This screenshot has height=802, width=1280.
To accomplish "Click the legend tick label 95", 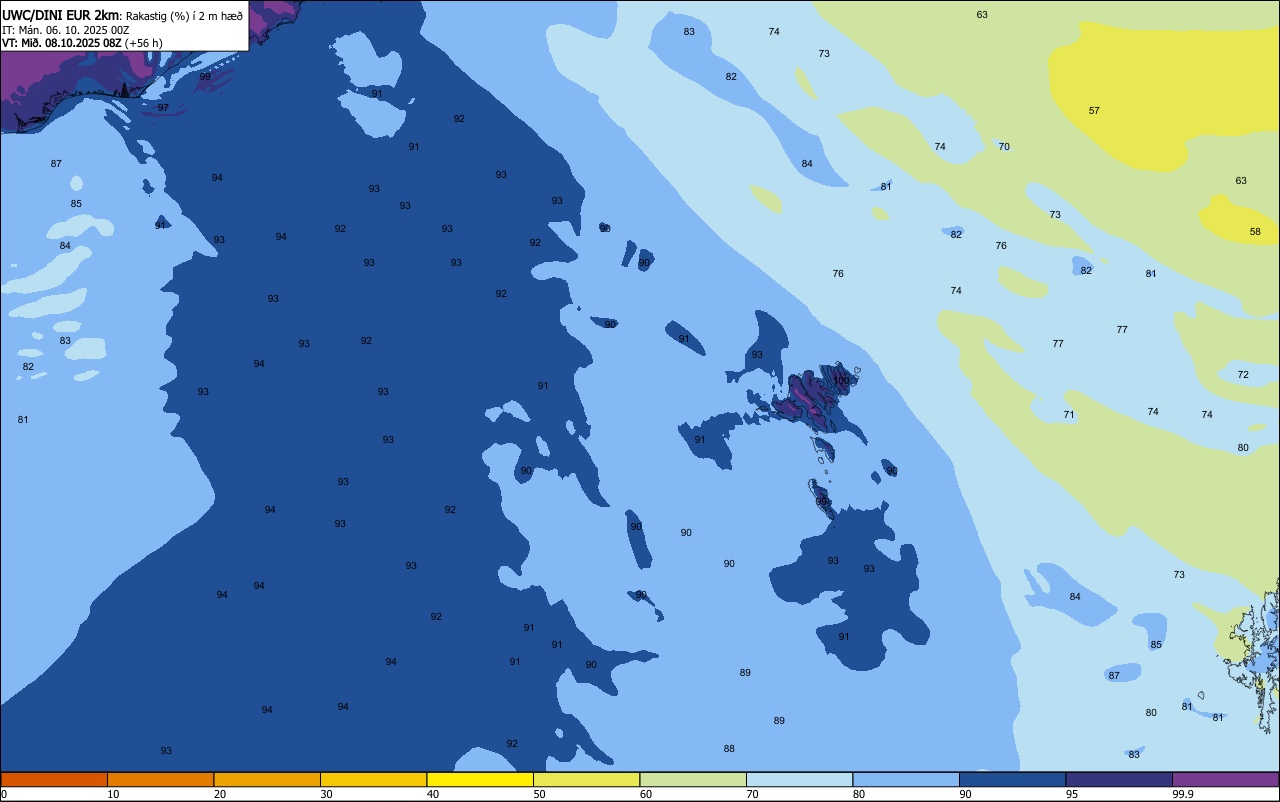I will [1072, 794].
